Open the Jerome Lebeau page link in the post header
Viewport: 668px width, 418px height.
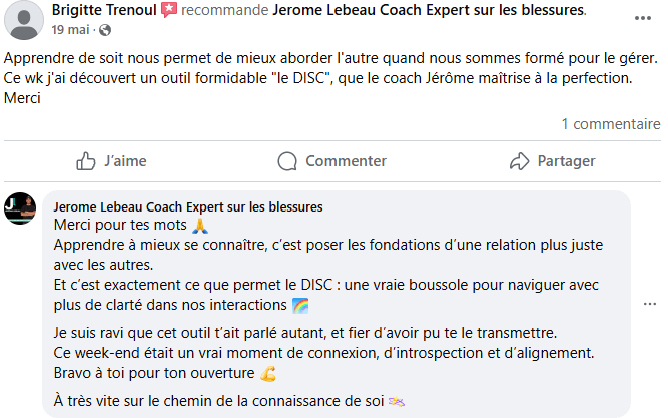tap(414, 11)
